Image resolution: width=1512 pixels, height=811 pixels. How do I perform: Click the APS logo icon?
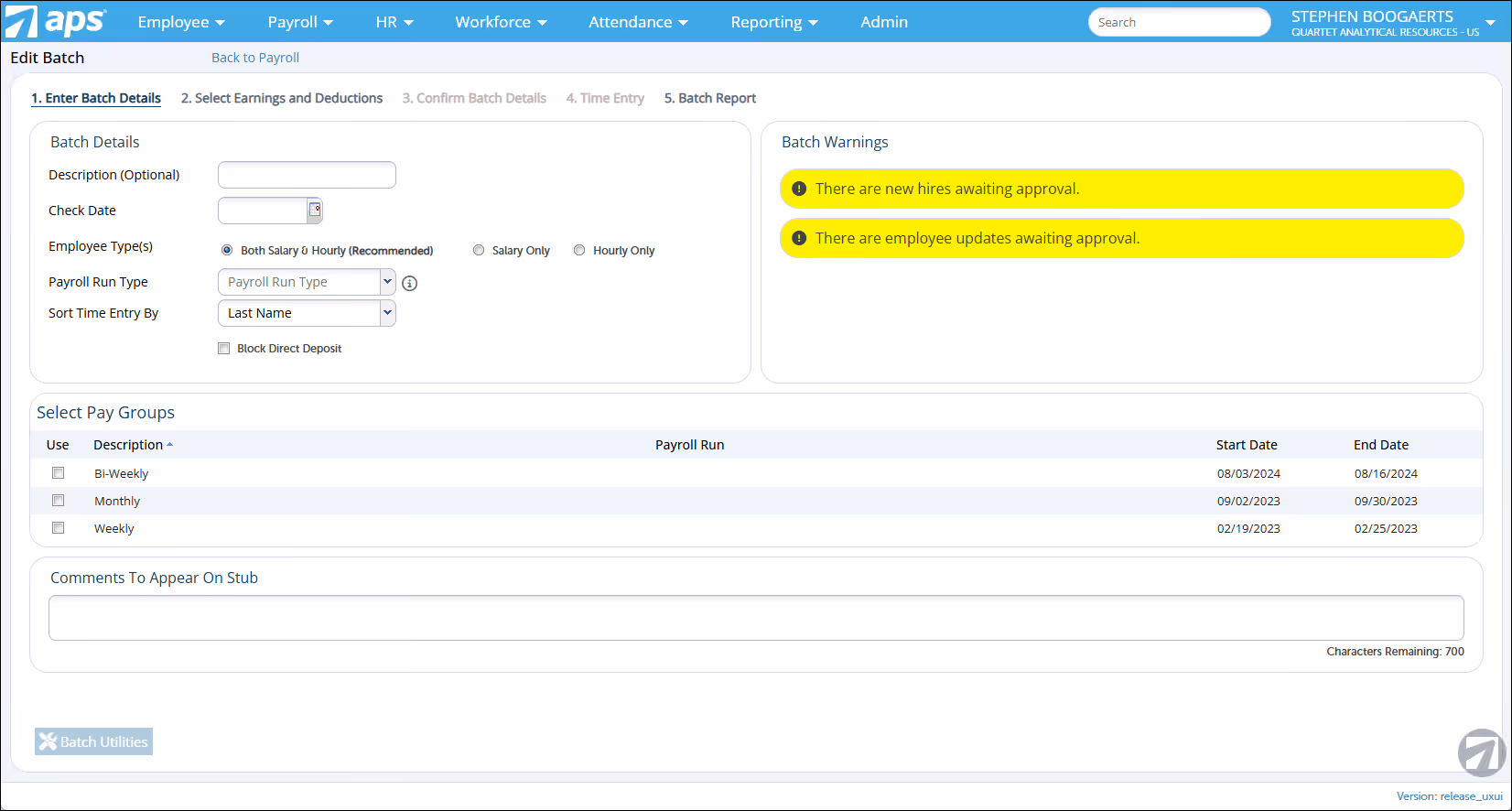[55, 21]
